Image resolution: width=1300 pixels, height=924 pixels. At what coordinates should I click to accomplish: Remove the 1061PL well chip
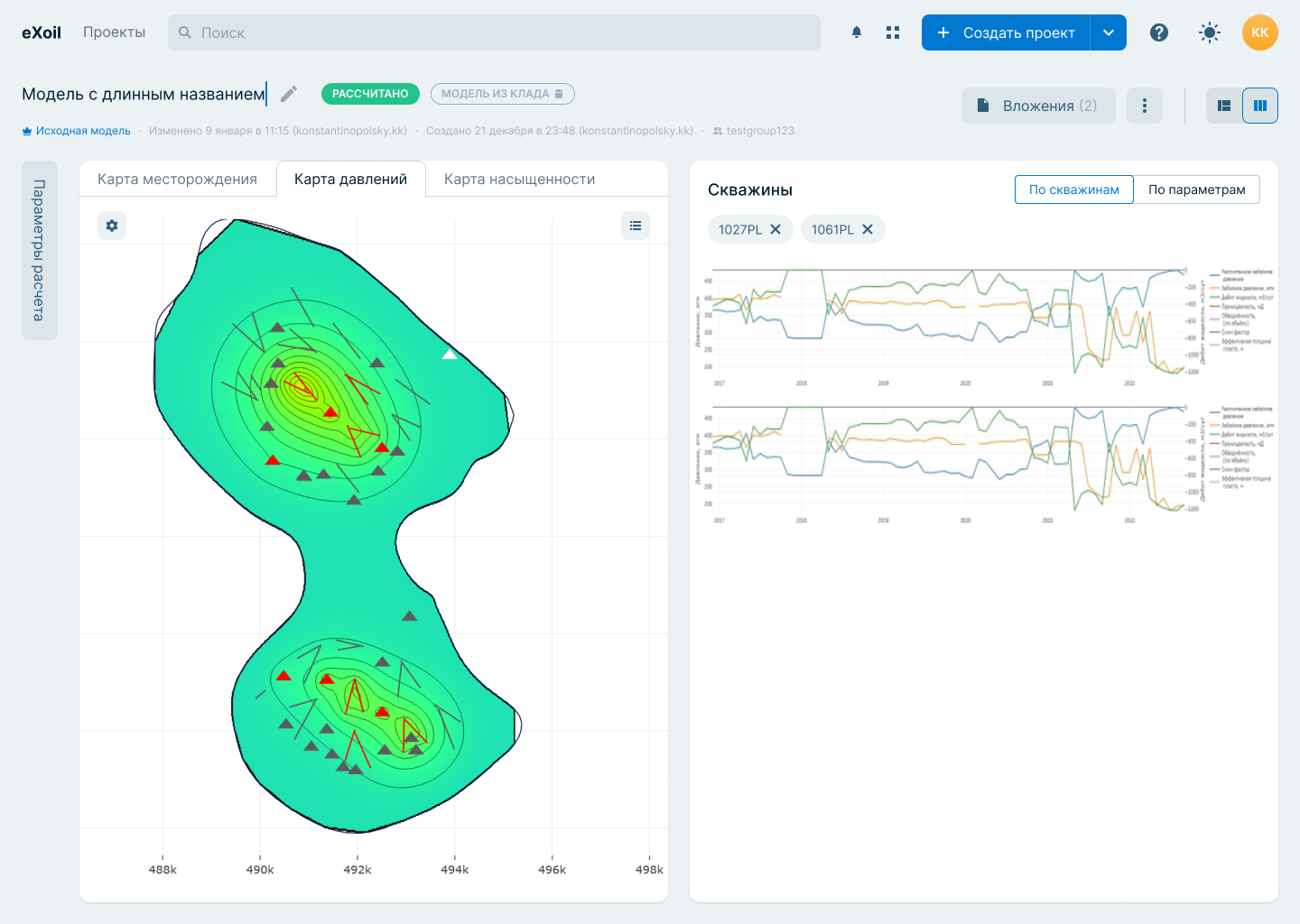[x=868, y=229]
